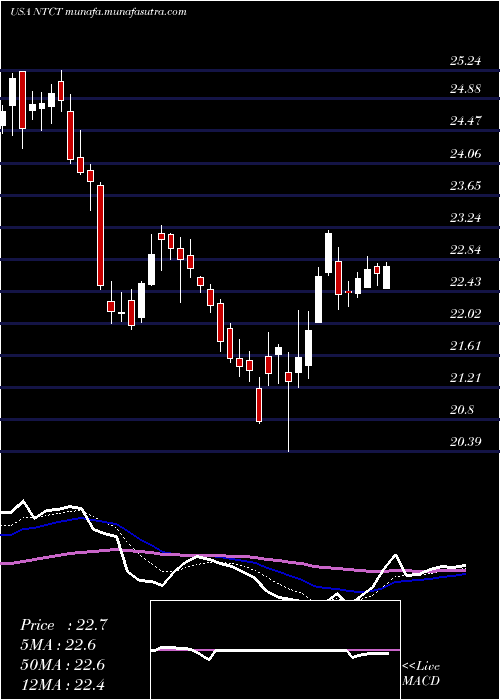
Task: Click the tall red candle falling to 22.43
Action: coord(101,235)
